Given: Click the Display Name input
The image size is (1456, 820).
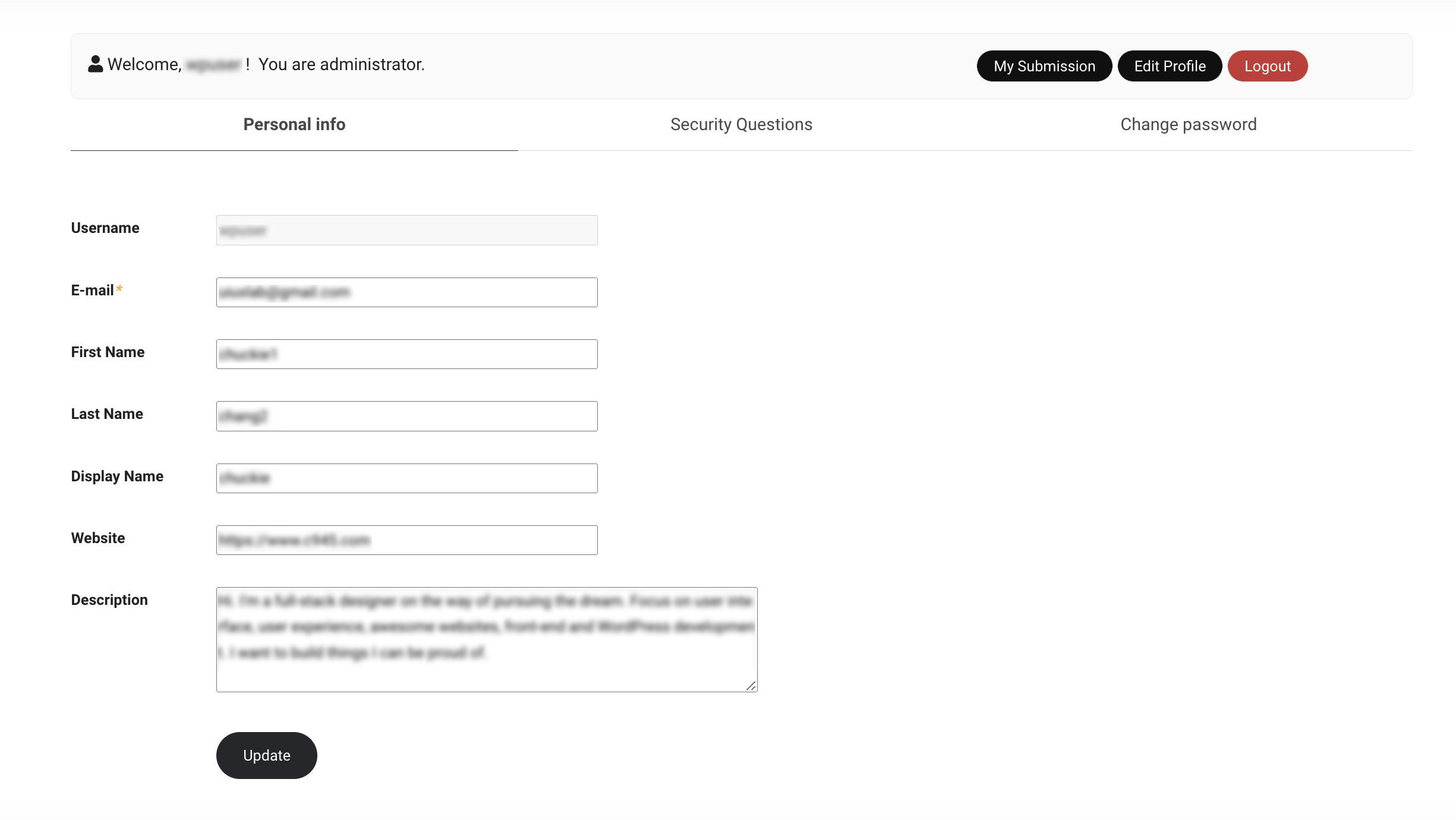Looking at the screenshot, I should click(406, 478).
